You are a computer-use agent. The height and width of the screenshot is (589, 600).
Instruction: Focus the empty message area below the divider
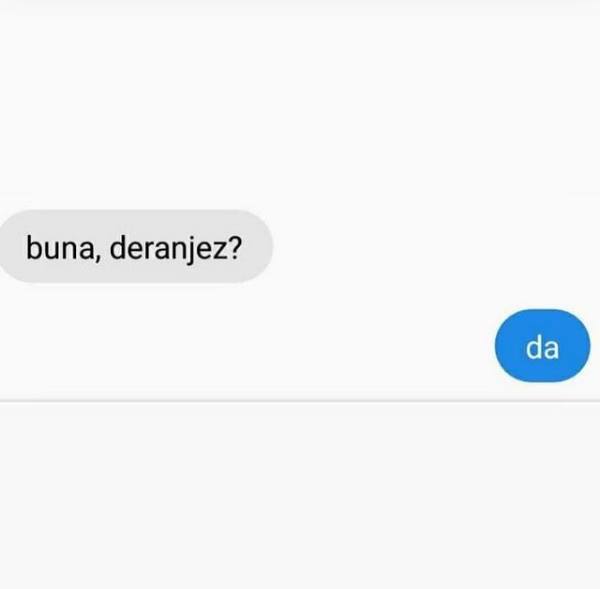[x=300, y=496]
